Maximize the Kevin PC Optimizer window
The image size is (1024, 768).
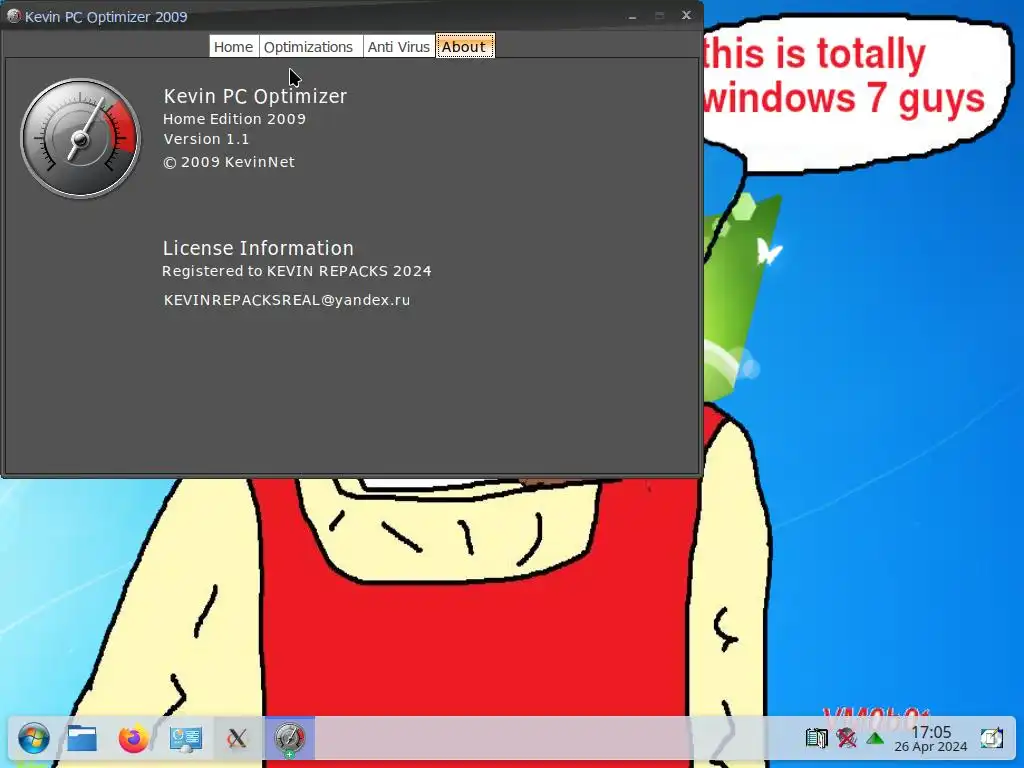point(660,16)
